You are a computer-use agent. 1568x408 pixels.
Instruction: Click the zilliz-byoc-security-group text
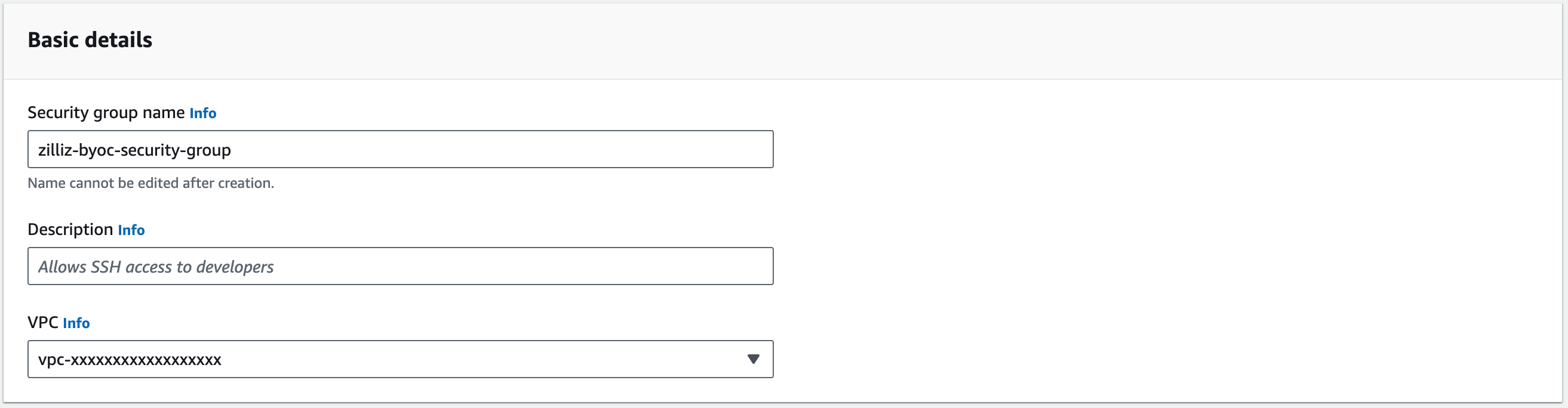[134, 150]
